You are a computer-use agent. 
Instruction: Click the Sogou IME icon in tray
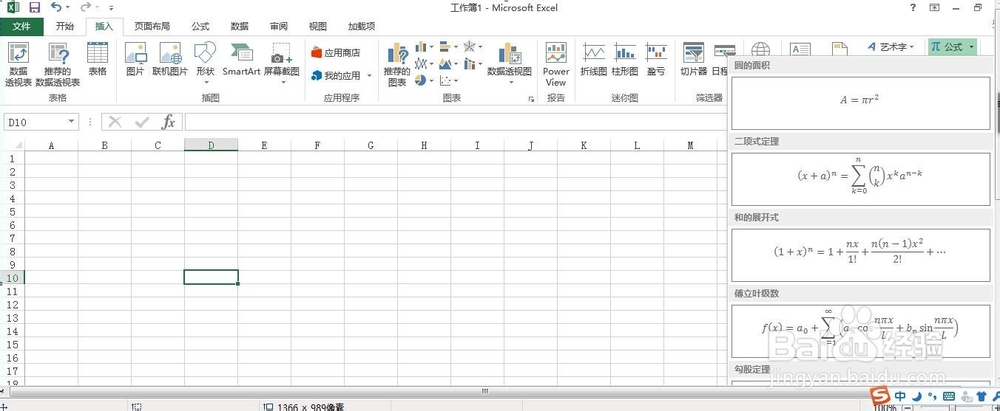[x=881, y=395]
